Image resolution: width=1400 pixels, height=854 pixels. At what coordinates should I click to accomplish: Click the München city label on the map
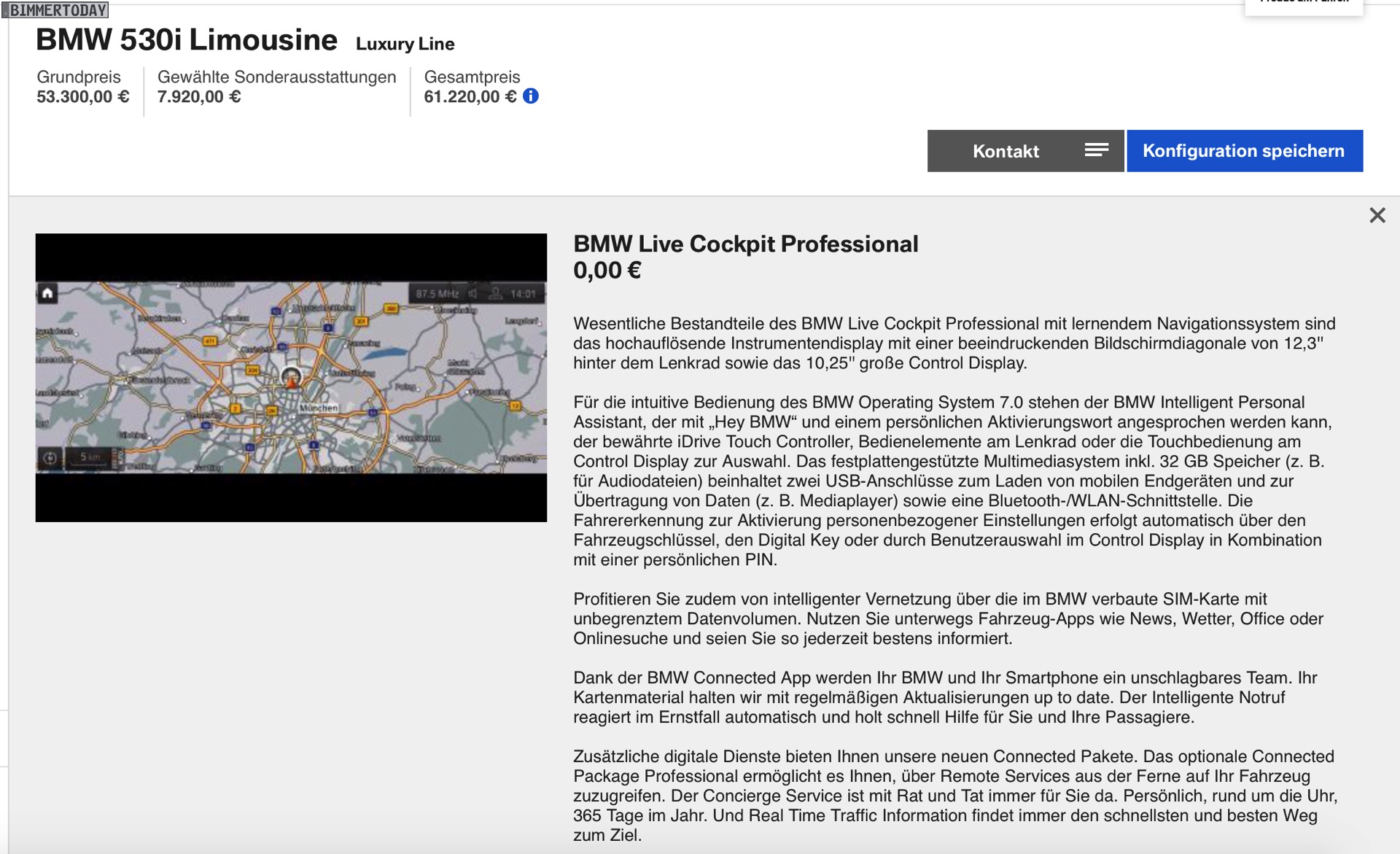pyautogui.click(x=319, y=408)
